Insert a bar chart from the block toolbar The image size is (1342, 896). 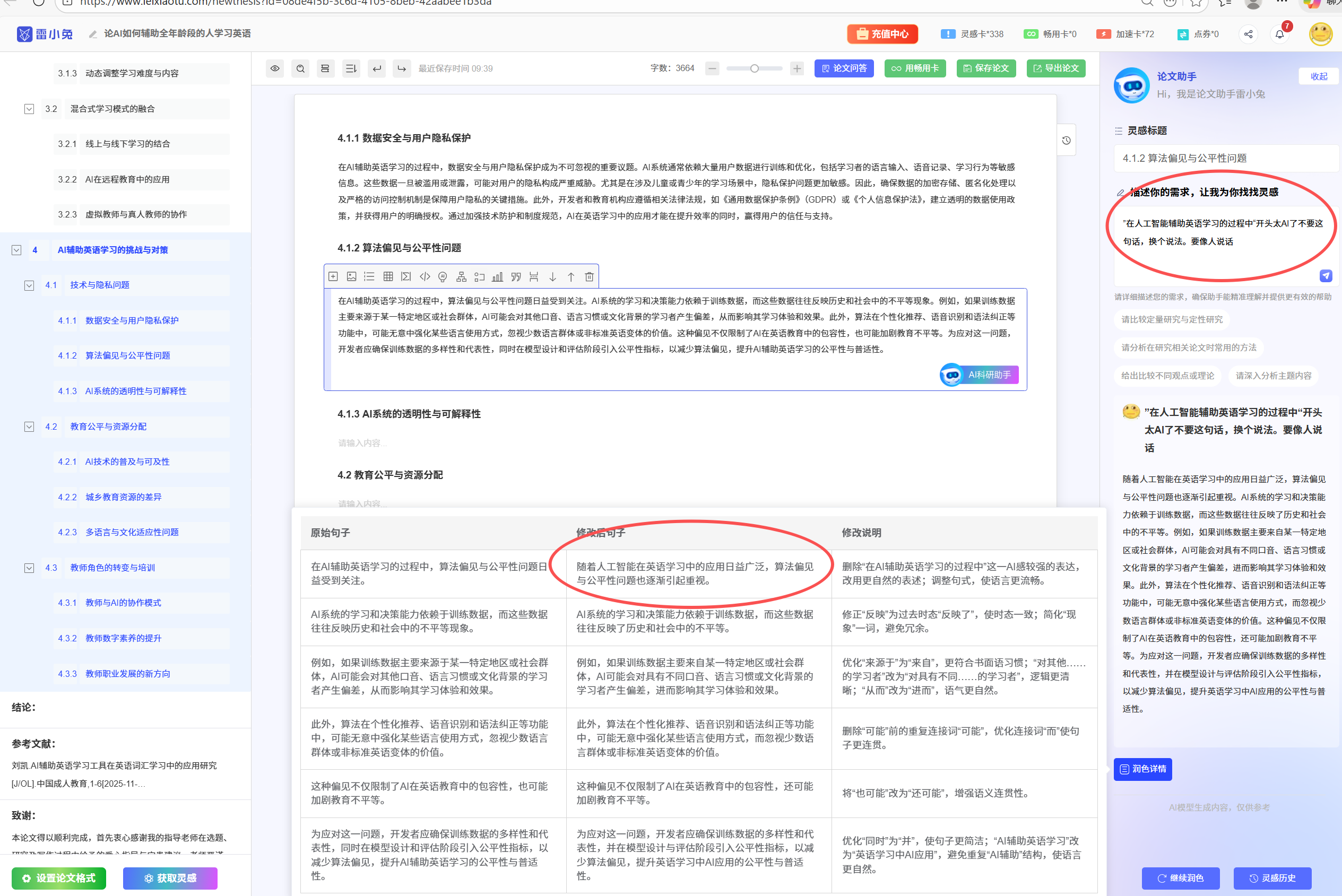pyautogui.click(x=497, y=276)
